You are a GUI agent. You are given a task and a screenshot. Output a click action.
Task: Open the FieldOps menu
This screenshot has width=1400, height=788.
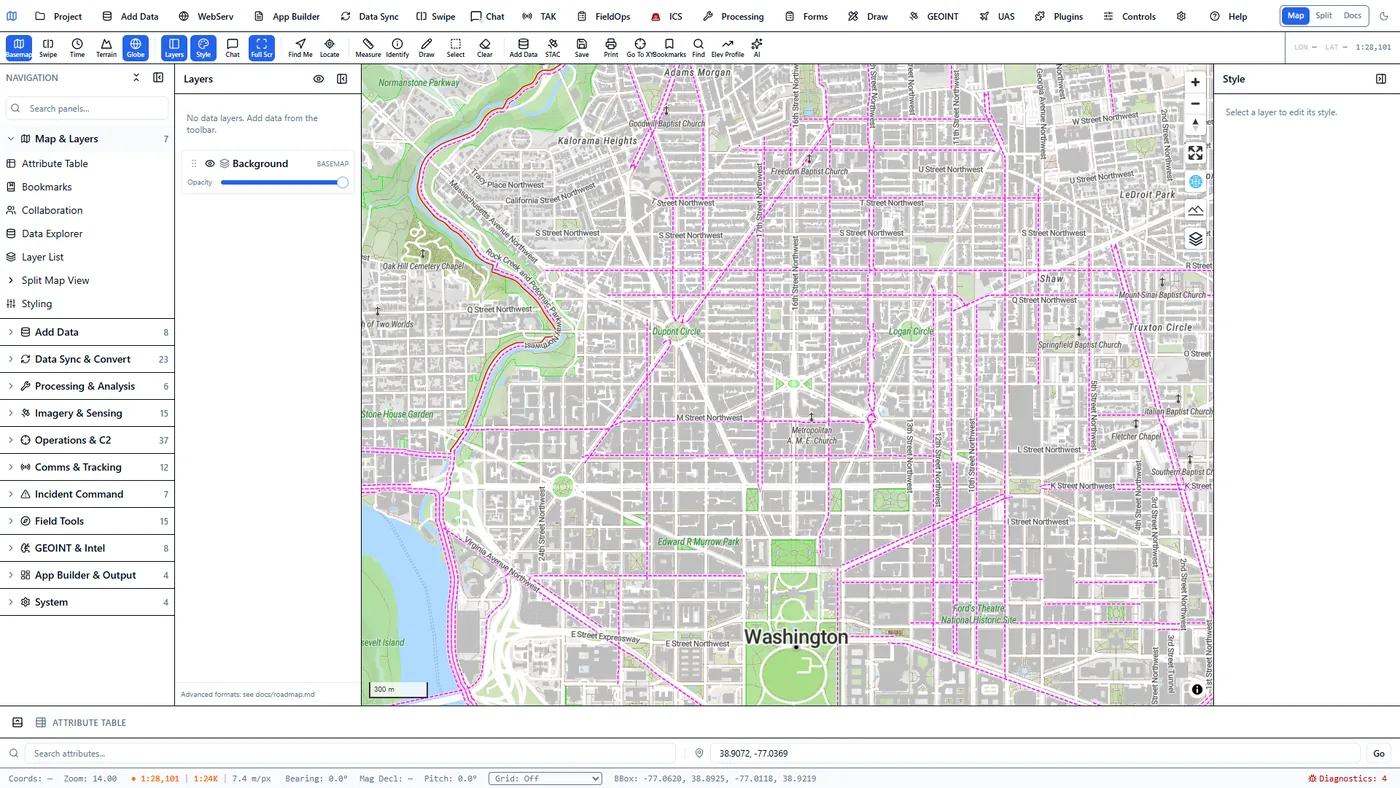click(603, 16)
